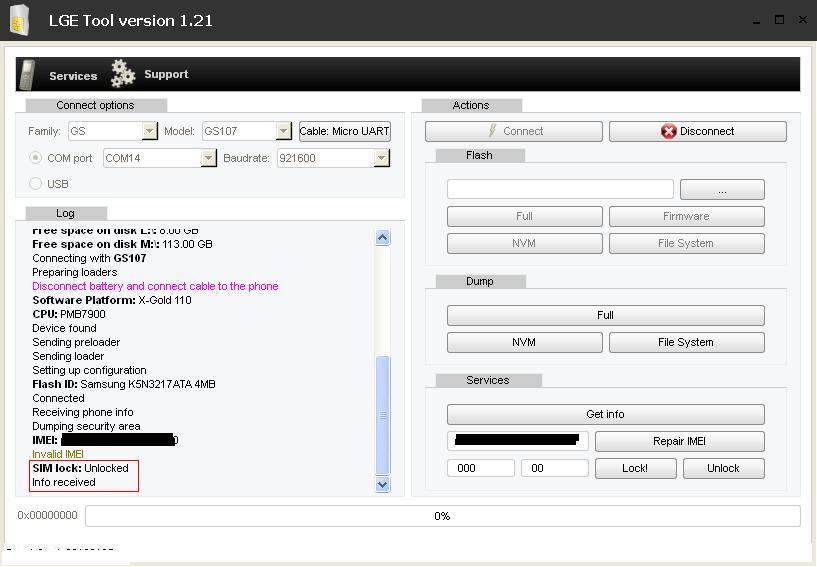The width and height of the screenshot is (817, 567).
Task: Click the Flash Full button
Action: [x=525, y=216]
